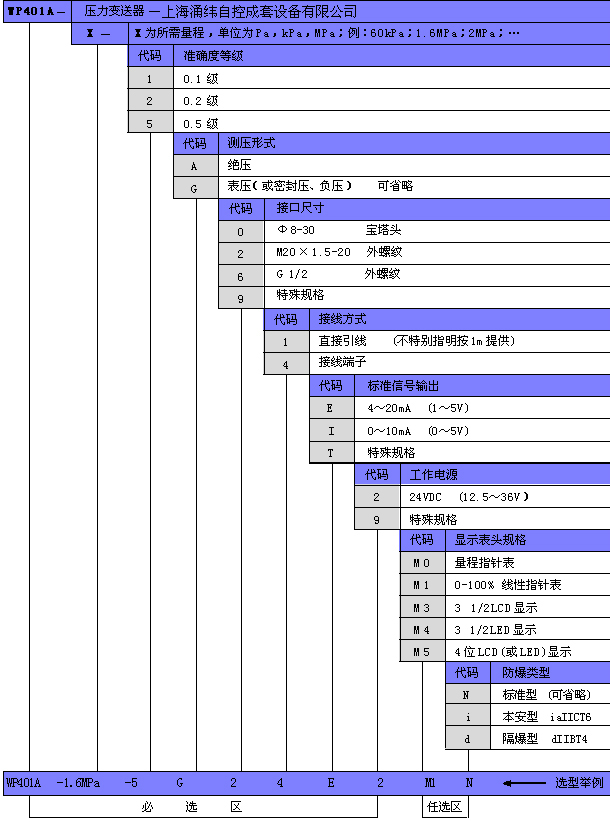Choose the 'G 1/2' thread size
Image resolution: width=610 pixels, height=822 pixels.
point(292,274)
